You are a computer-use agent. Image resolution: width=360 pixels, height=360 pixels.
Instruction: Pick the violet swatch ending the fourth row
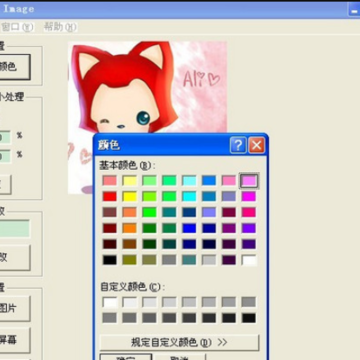point(249,228)
